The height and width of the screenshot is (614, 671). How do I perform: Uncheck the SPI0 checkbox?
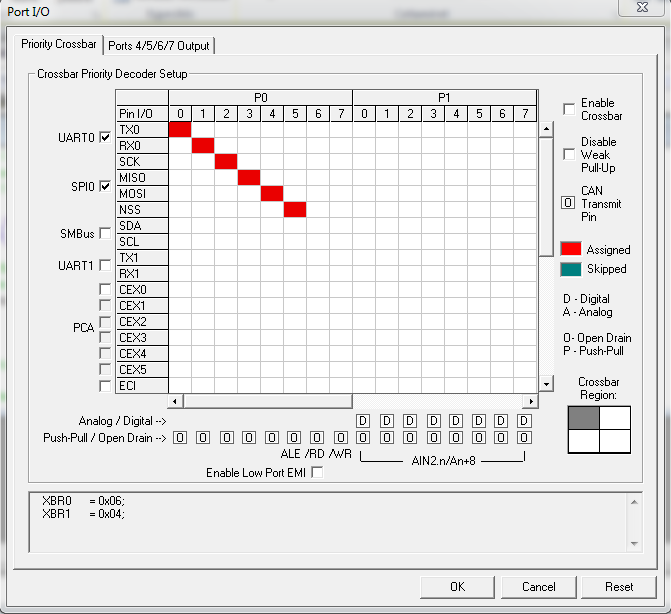pos(105,186)
